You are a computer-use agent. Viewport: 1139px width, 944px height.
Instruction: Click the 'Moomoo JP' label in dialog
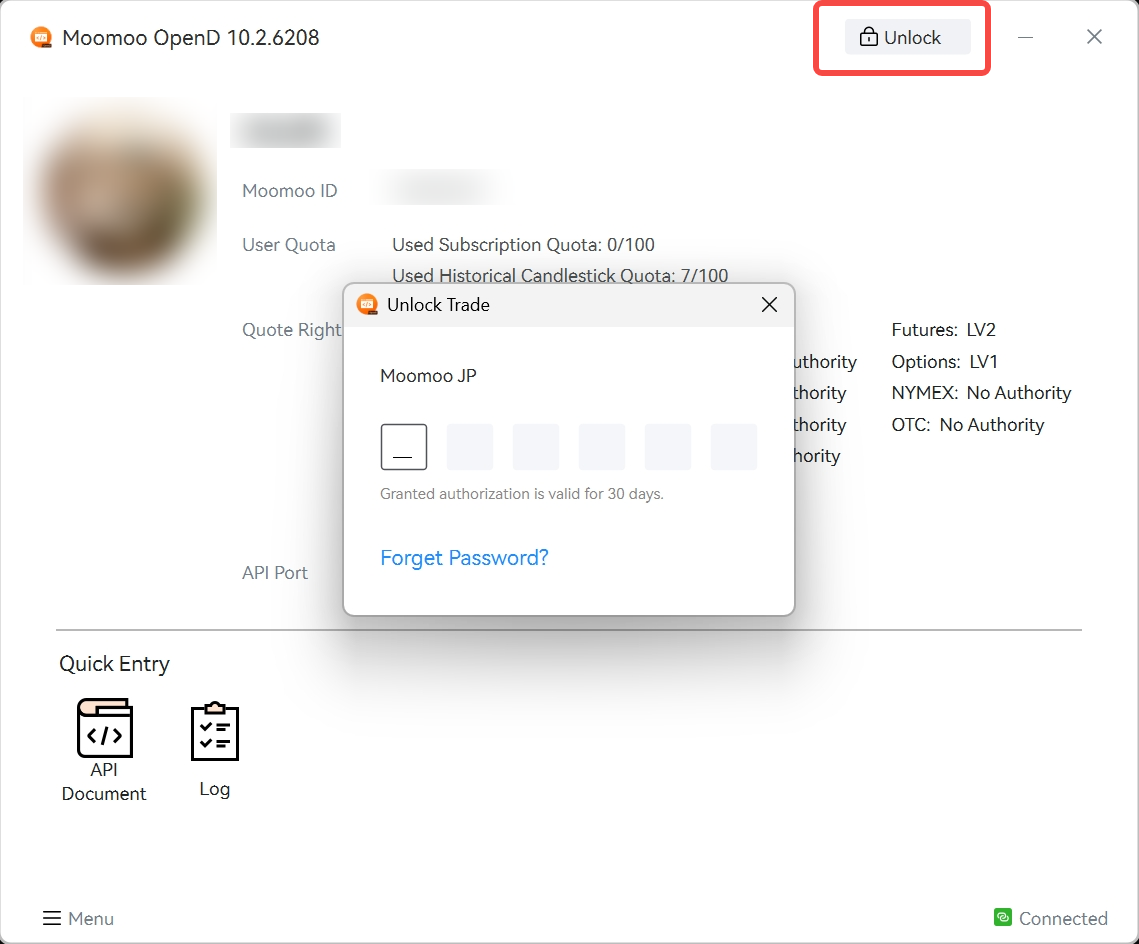pyautogui.click(x=428, y=376)
